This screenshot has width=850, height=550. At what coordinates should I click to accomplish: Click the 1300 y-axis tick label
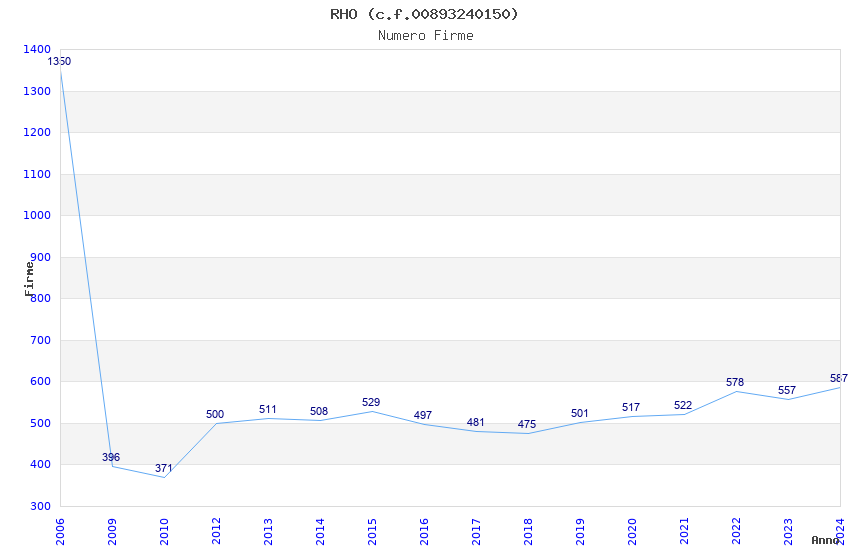(37, 91)
